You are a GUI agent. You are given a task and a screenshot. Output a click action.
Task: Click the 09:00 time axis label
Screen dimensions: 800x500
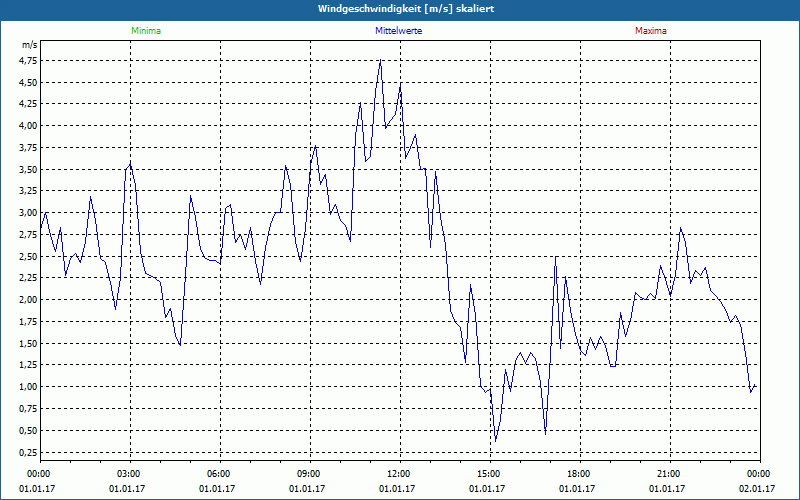[310, 474]
